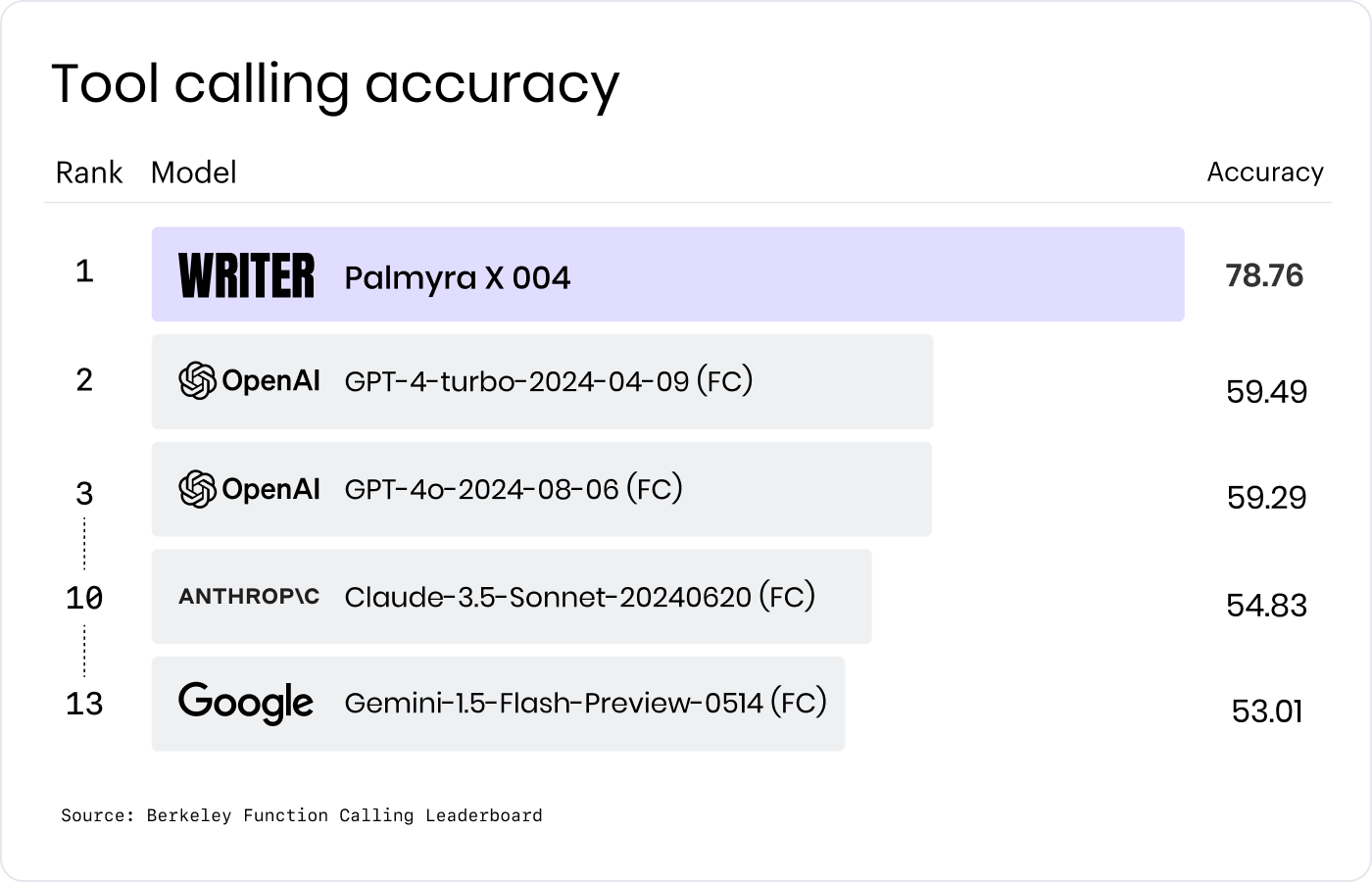
Task: Select the GPT-4-turbo-2024-04-09 (FC) label
Action: pyautogui.click(x=549, y=381)
